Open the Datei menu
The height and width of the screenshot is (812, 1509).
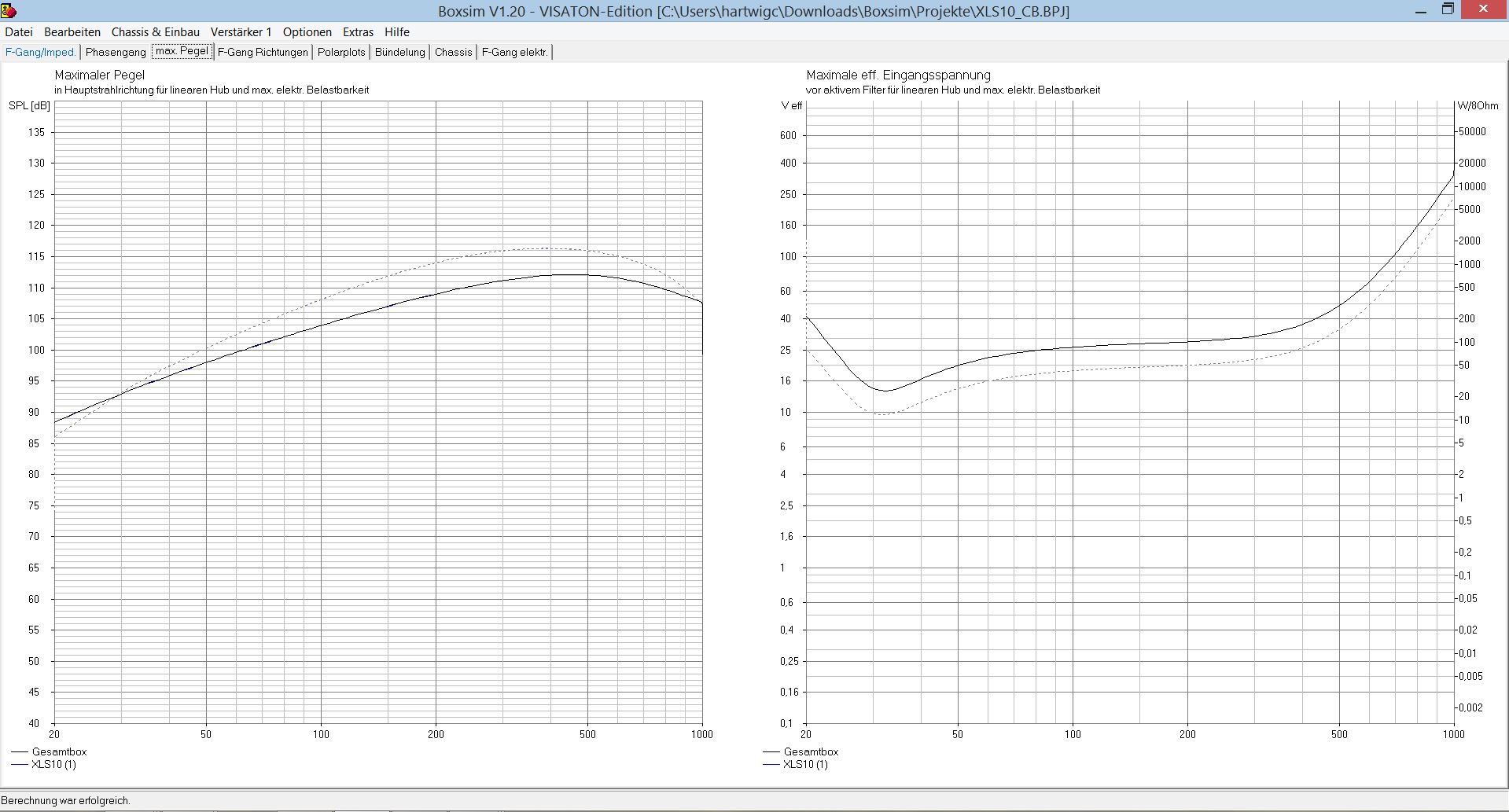[19, 32]
